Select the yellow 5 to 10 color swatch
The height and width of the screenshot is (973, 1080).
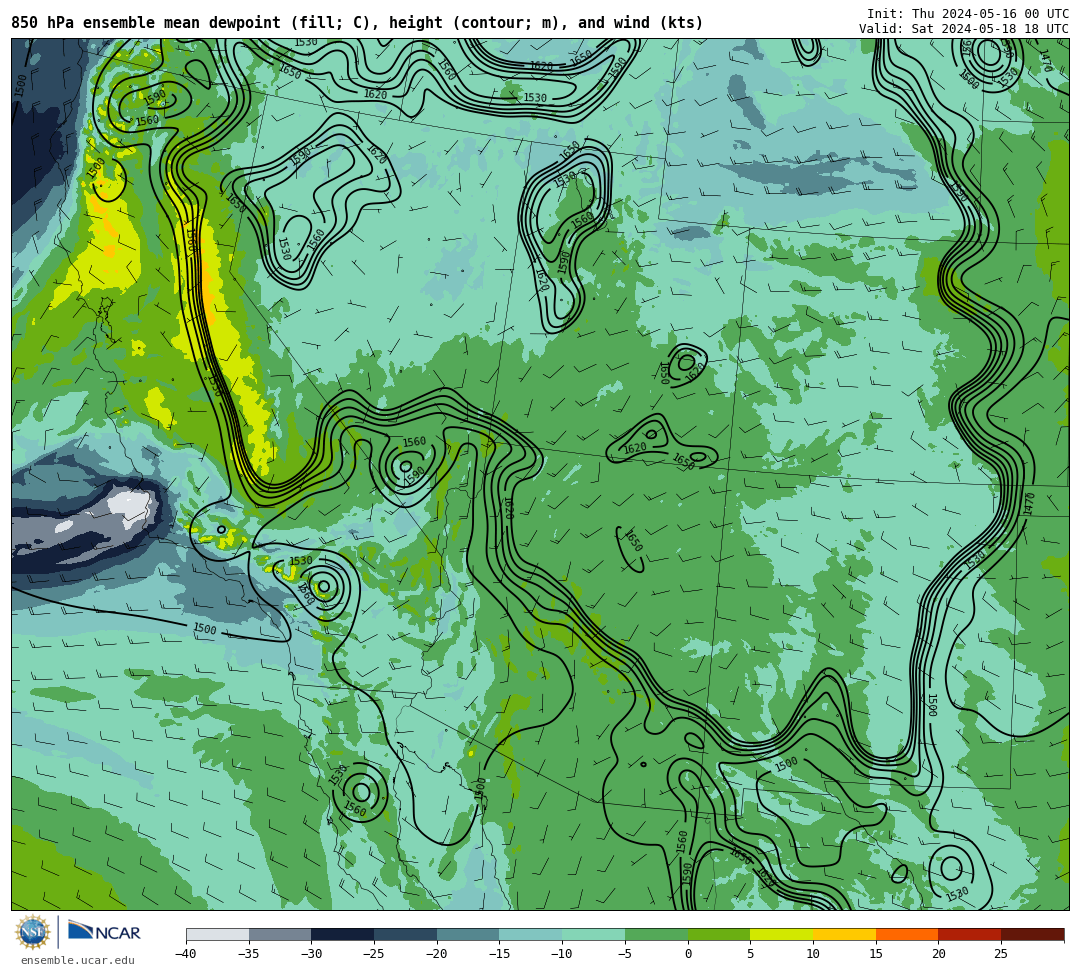pos(782,934)
